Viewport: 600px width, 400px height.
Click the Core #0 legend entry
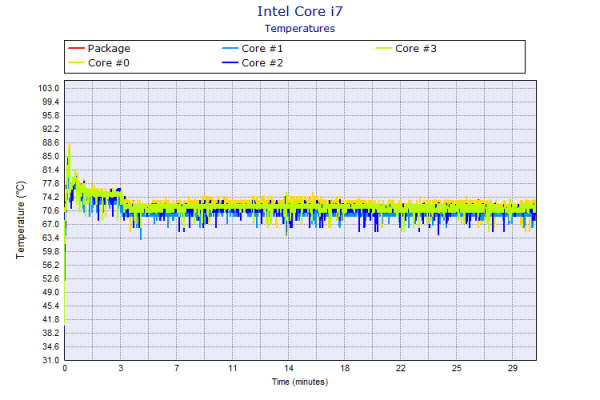[99, 63]
